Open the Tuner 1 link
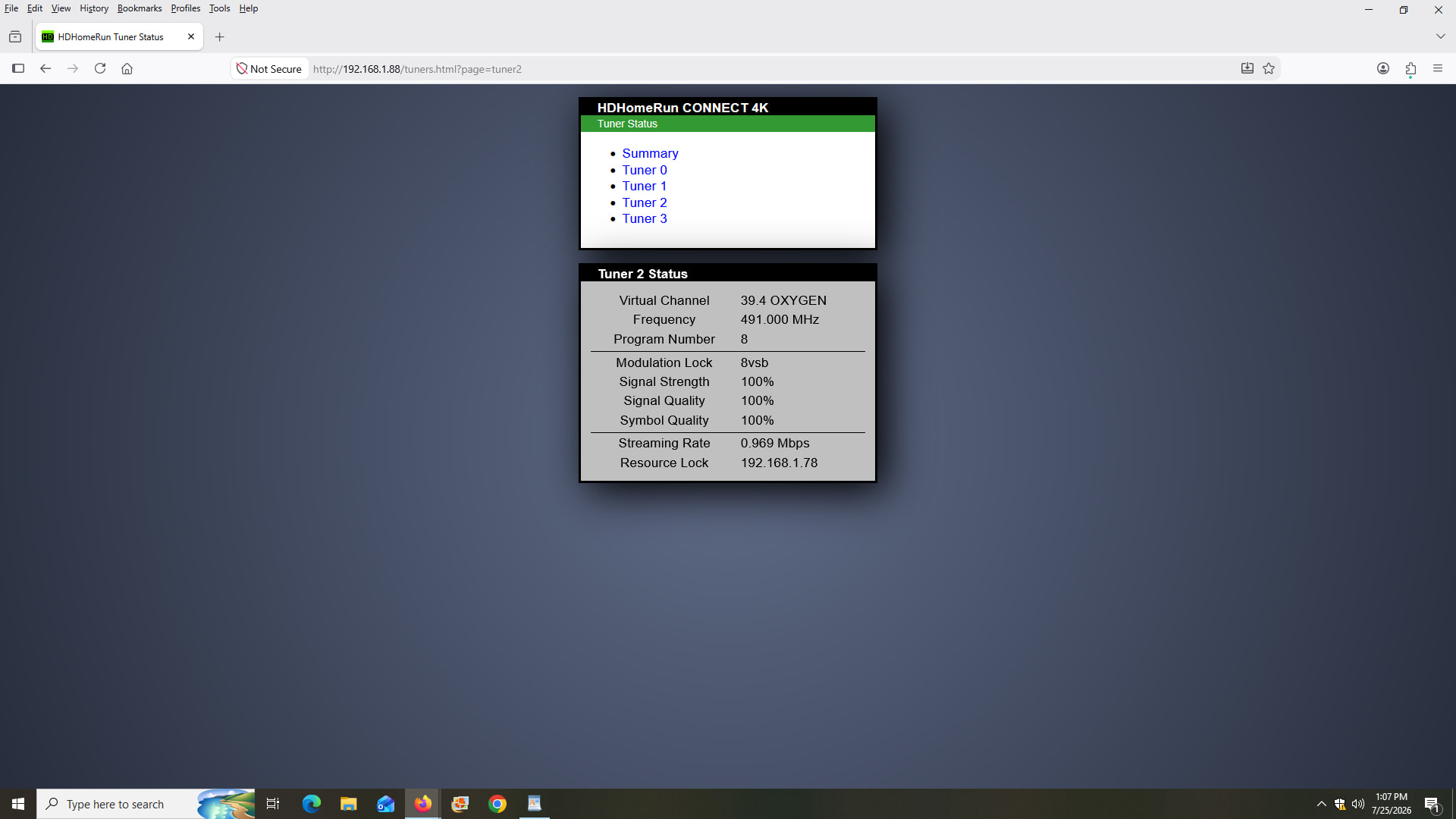The image size is (1456, 819). 645,186
